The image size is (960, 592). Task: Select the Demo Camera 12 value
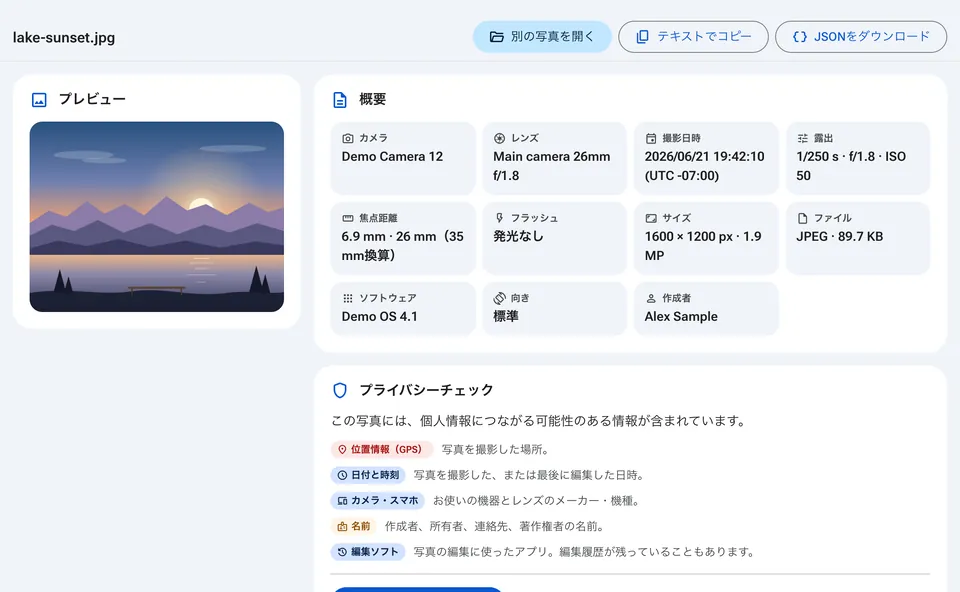(392, 157)
